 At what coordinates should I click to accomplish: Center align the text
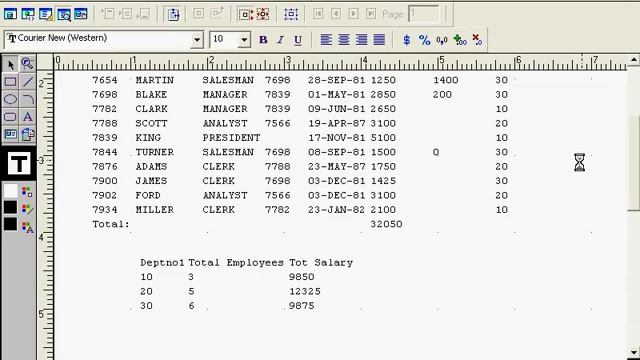point(344,40)
